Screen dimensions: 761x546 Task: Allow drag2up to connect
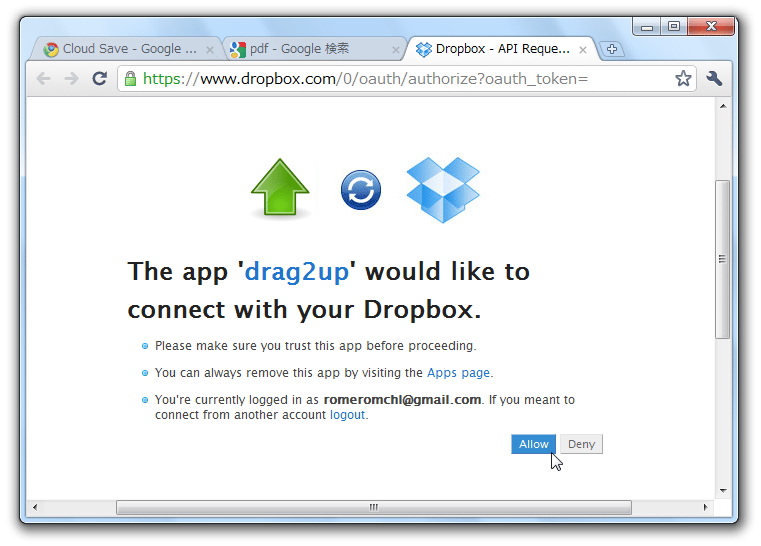coord(533,444)
